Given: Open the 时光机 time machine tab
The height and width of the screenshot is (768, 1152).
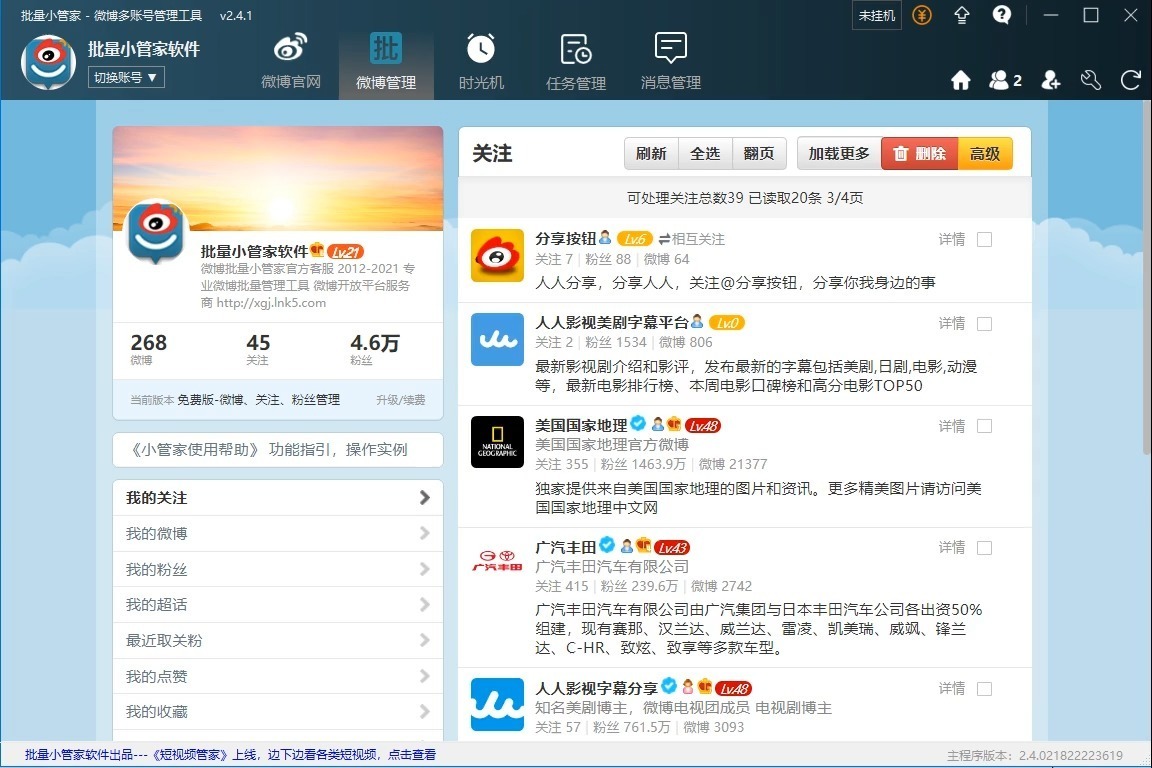Looking at the screenshot, I should [481, 62].
